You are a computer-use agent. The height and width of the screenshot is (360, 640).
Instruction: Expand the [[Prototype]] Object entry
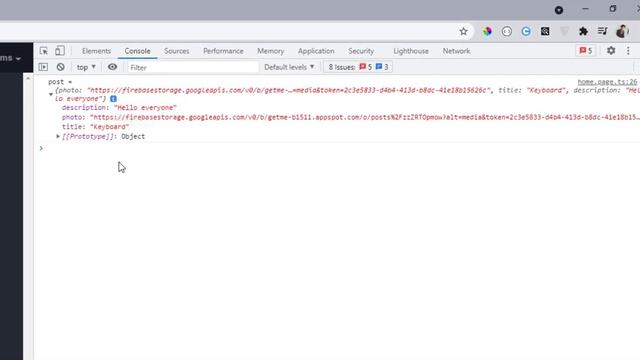58,136
